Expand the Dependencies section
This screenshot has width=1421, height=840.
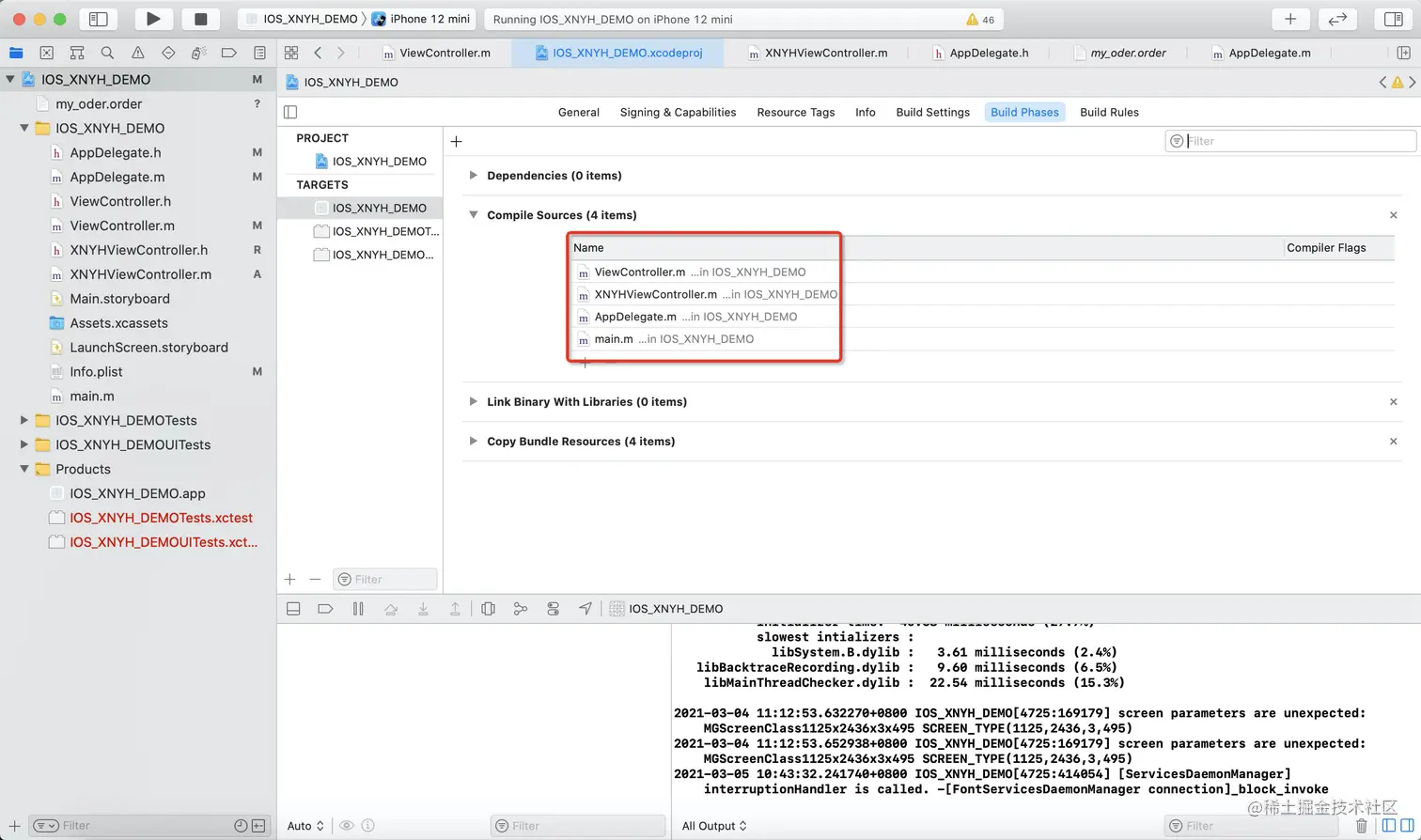point(473,175)
